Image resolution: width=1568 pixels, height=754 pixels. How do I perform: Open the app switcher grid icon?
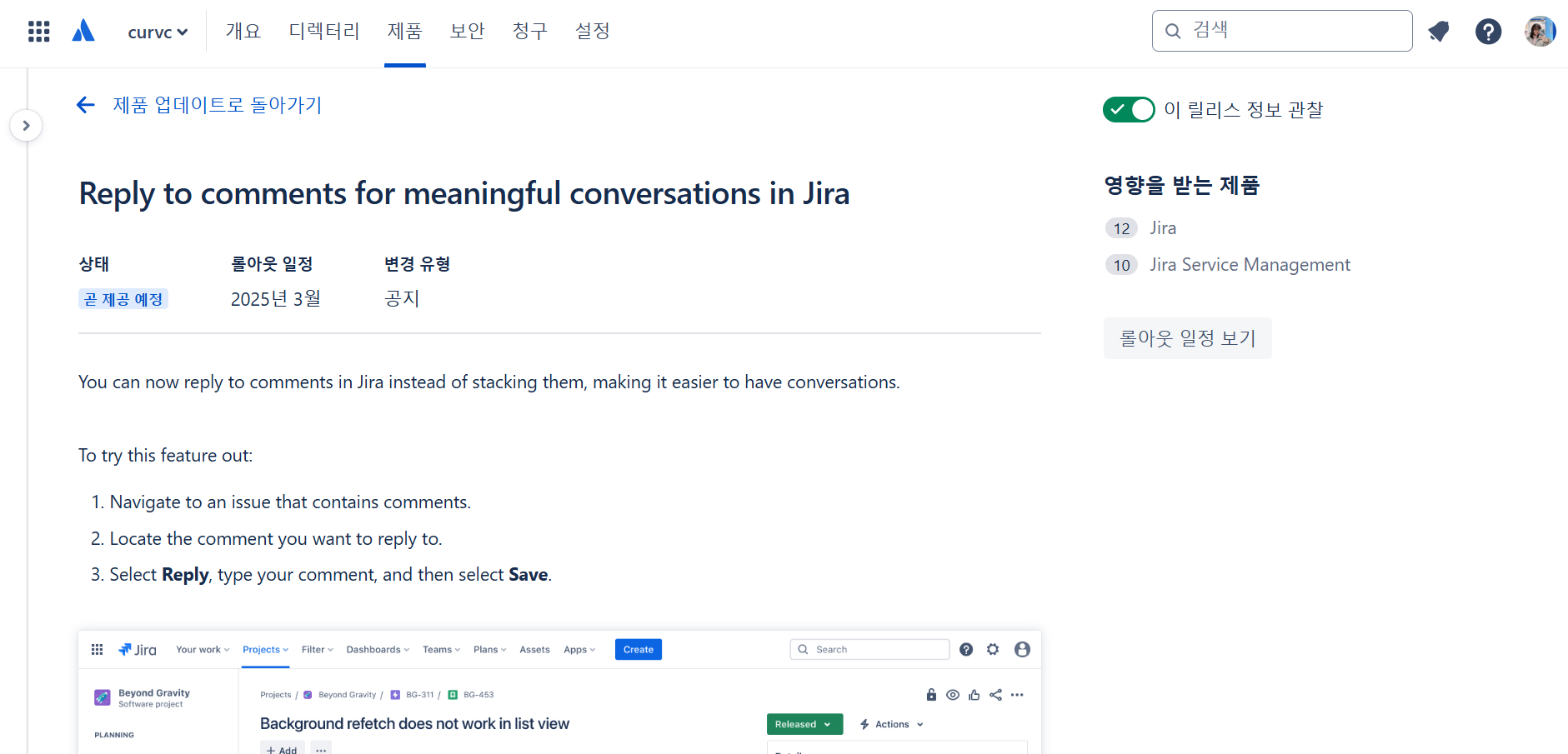[38, 32]
